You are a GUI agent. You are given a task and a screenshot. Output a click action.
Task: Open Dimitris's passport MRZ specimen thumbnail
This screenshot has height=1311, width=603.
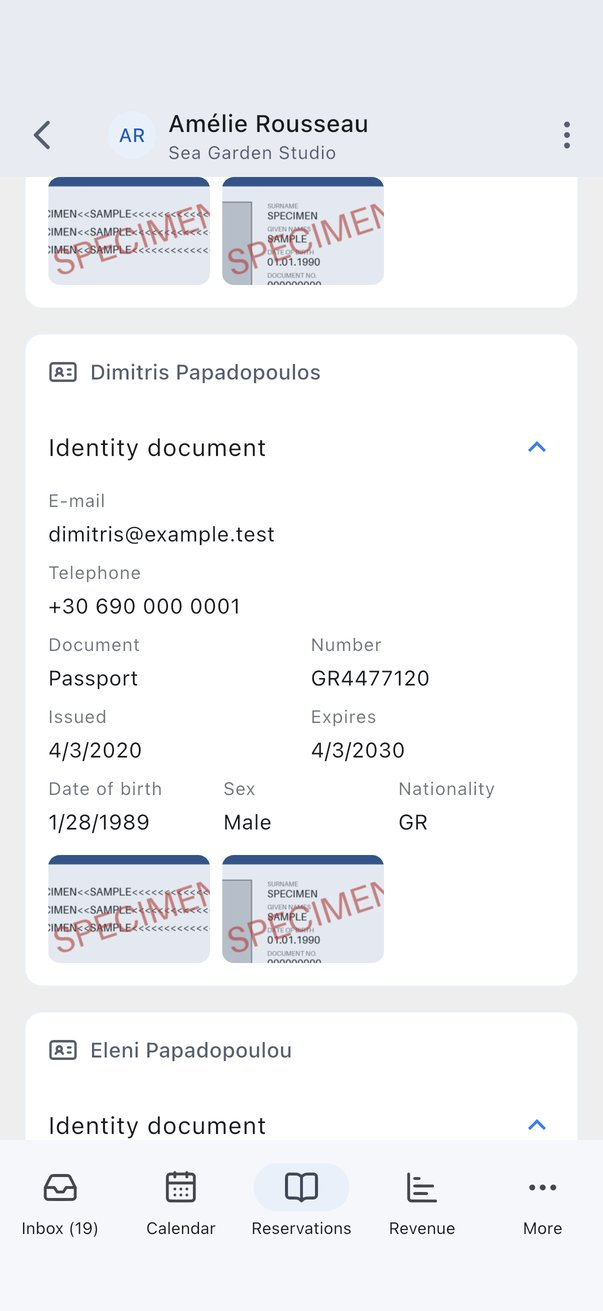pyautogui.click(x=129, y=909)
